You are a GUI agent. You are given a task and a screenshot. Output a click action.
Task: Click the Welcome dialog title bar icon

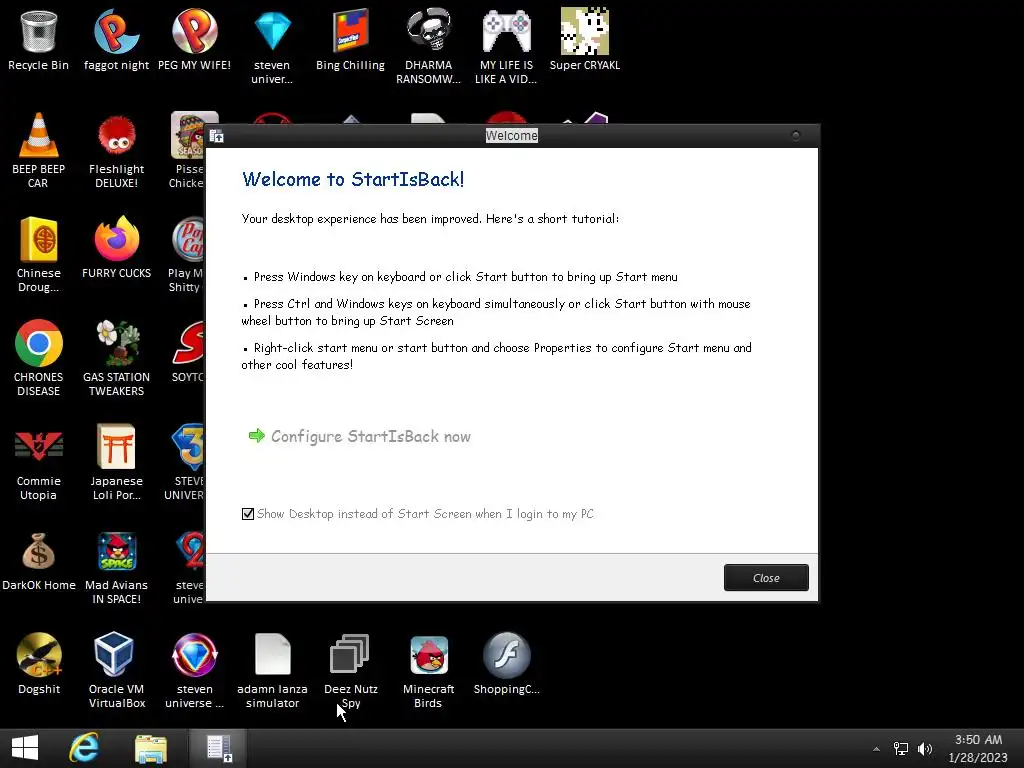(x=217, y=136)
